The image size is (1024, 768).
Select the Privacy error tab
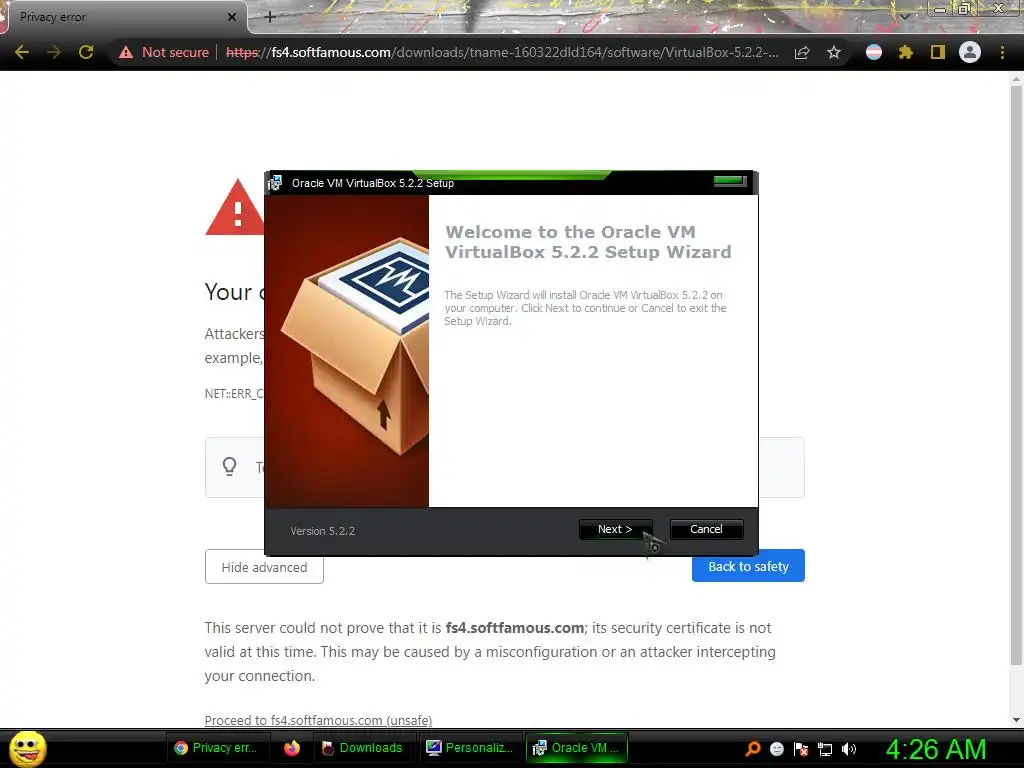tap(124, 17)
